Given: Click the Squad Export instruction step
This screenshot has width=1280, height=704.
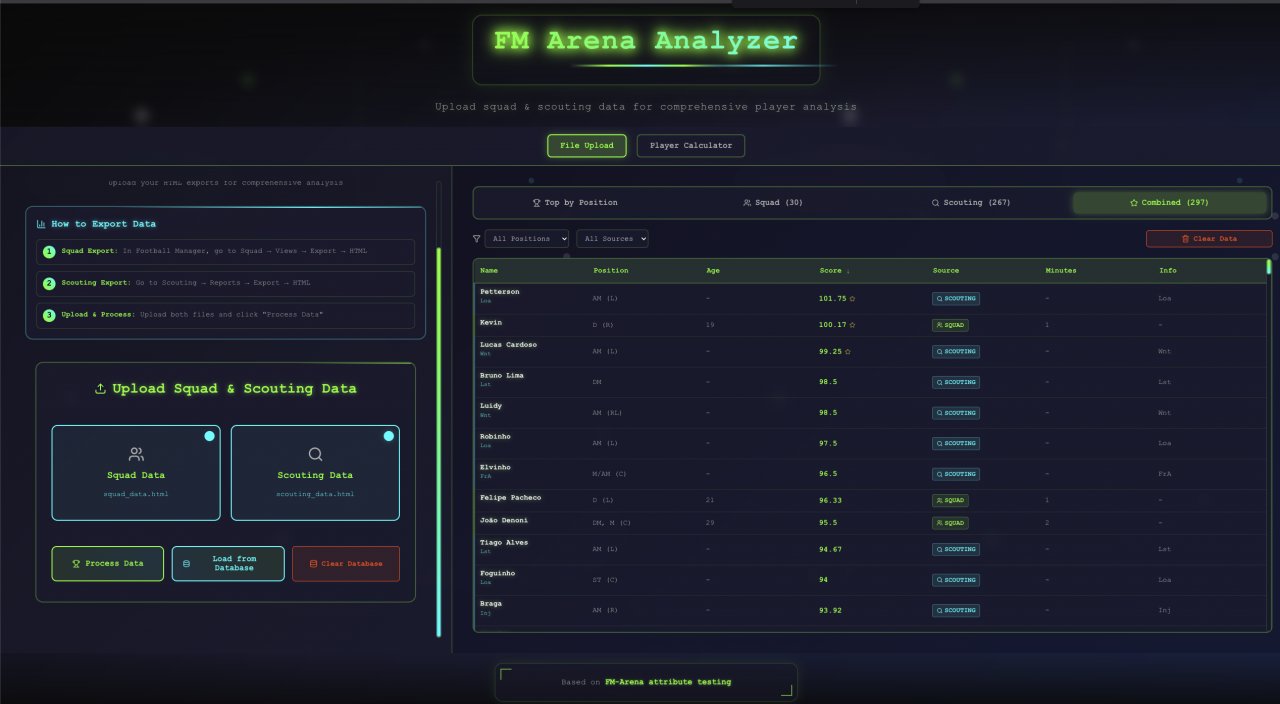Looking at the screenshot, I should point(225,251).
